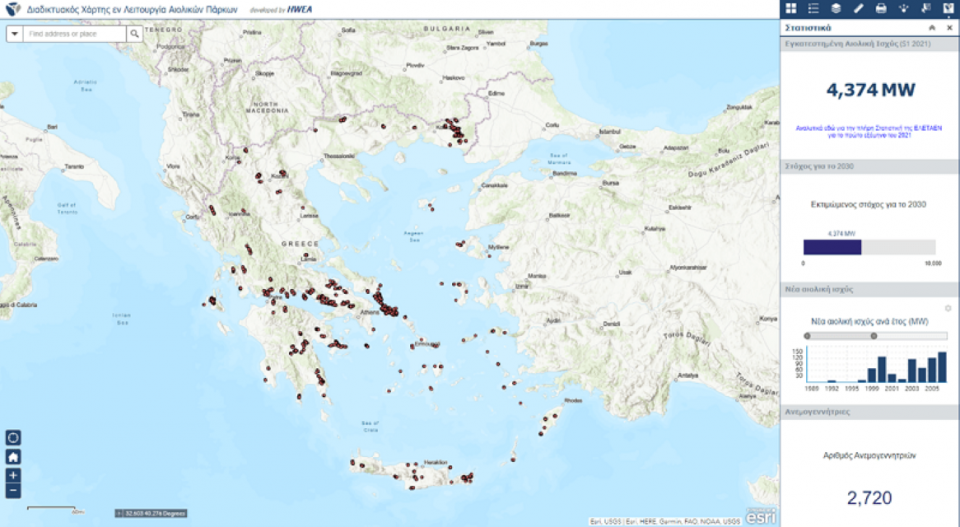
Task: Open the layers stack icon
Action: click(836, 9)
